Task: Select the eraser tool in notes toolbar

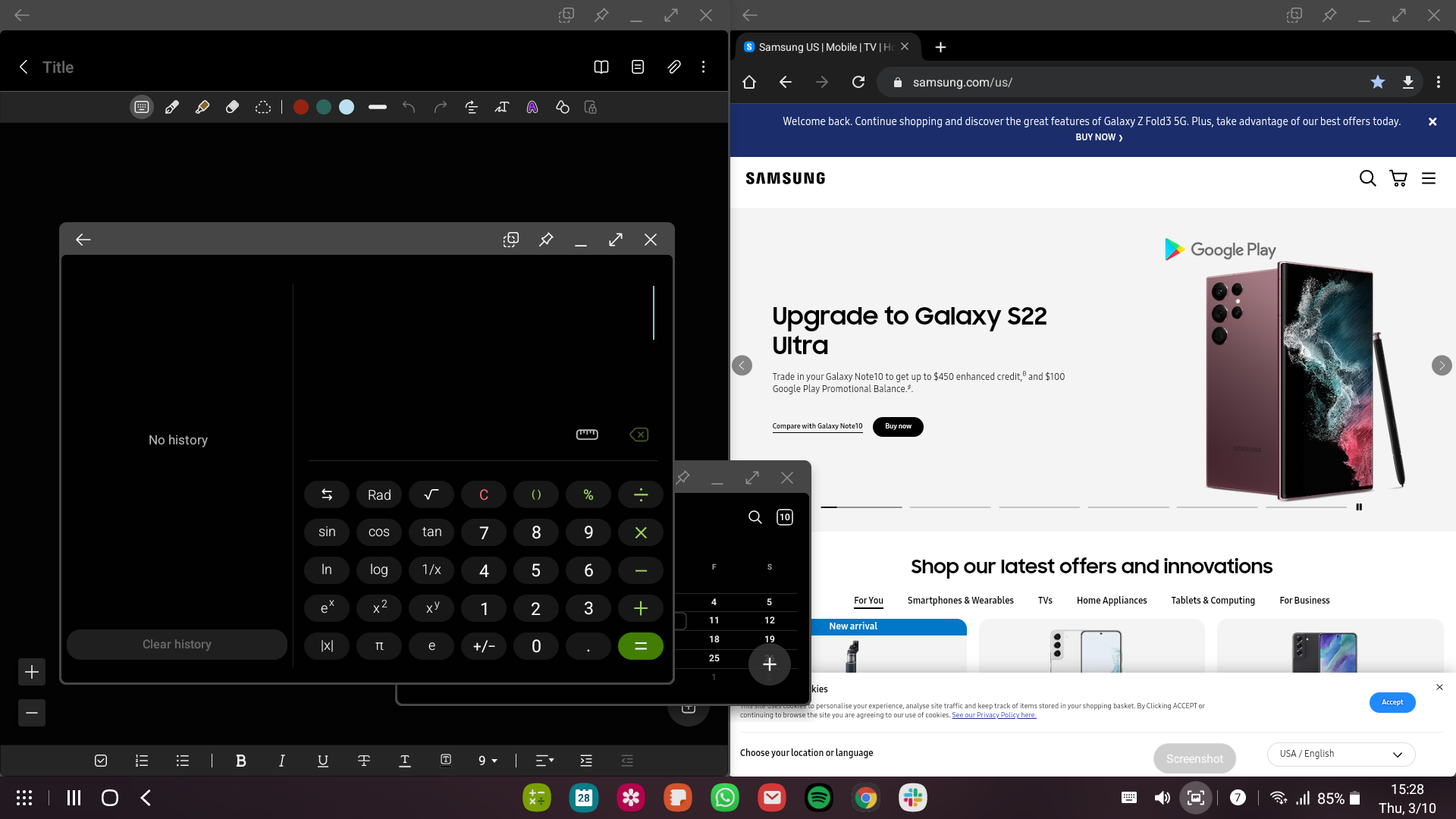Action: point(233,108)
